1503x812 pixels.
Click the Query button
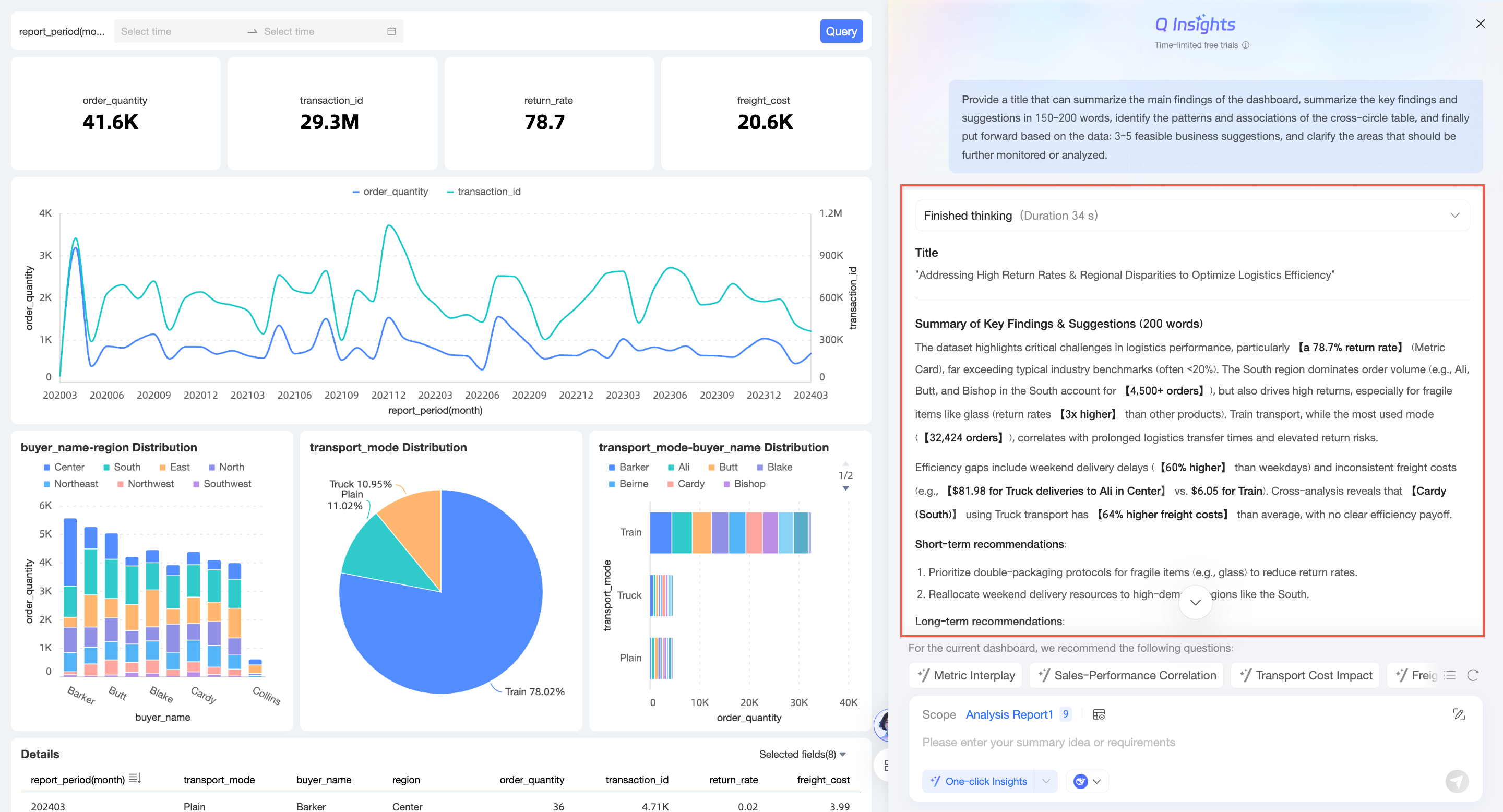(x=841, y=31)
